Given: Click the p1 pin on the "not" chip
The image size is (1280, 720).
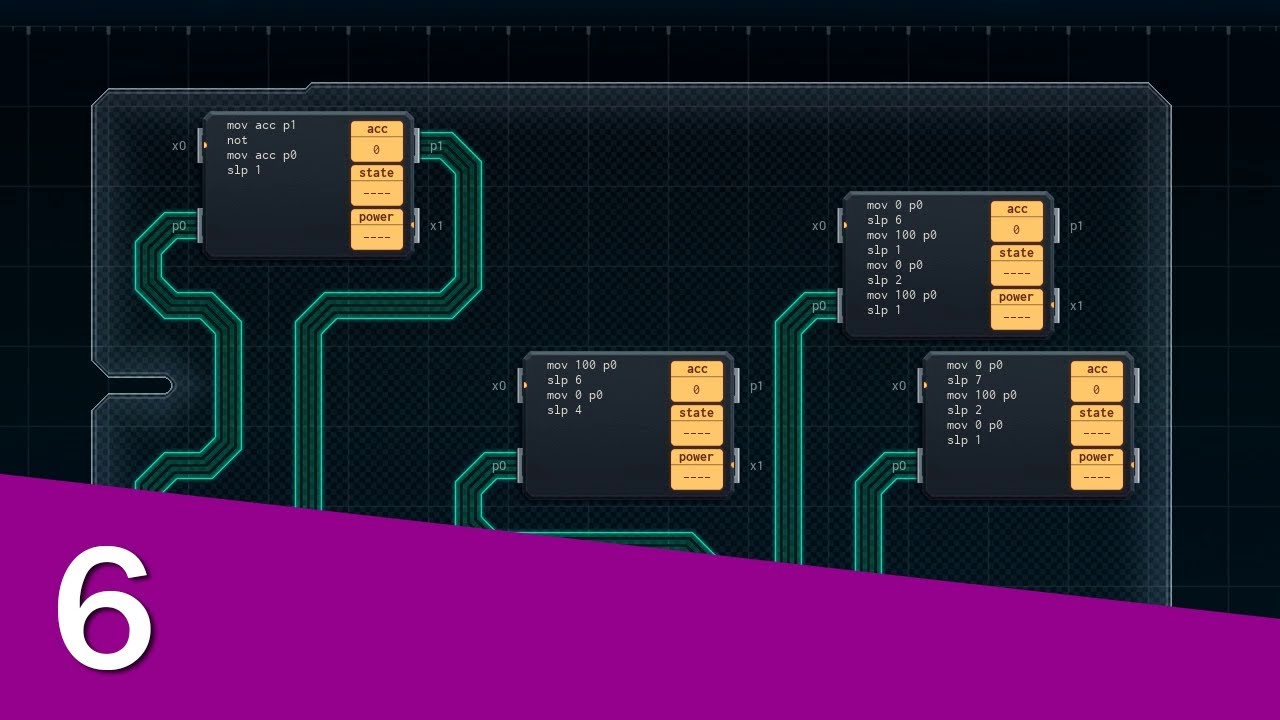Looking at the screenshot, I should (436, 146).
